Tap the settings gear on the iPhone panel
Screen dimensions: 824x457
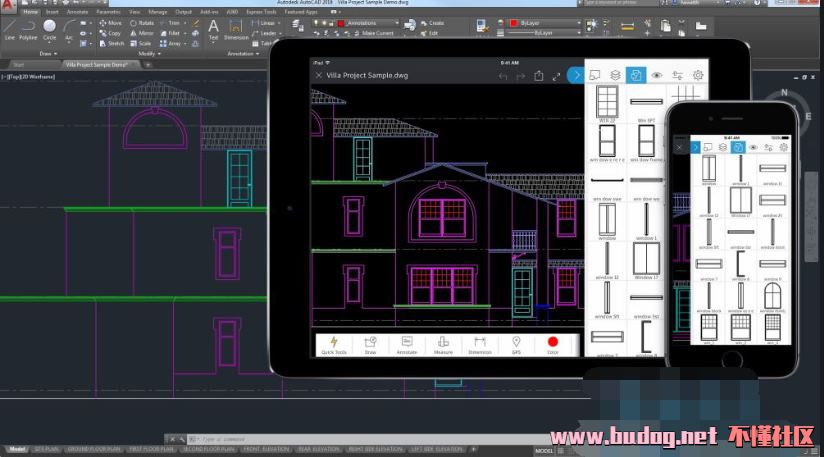[x=784, y=148]
